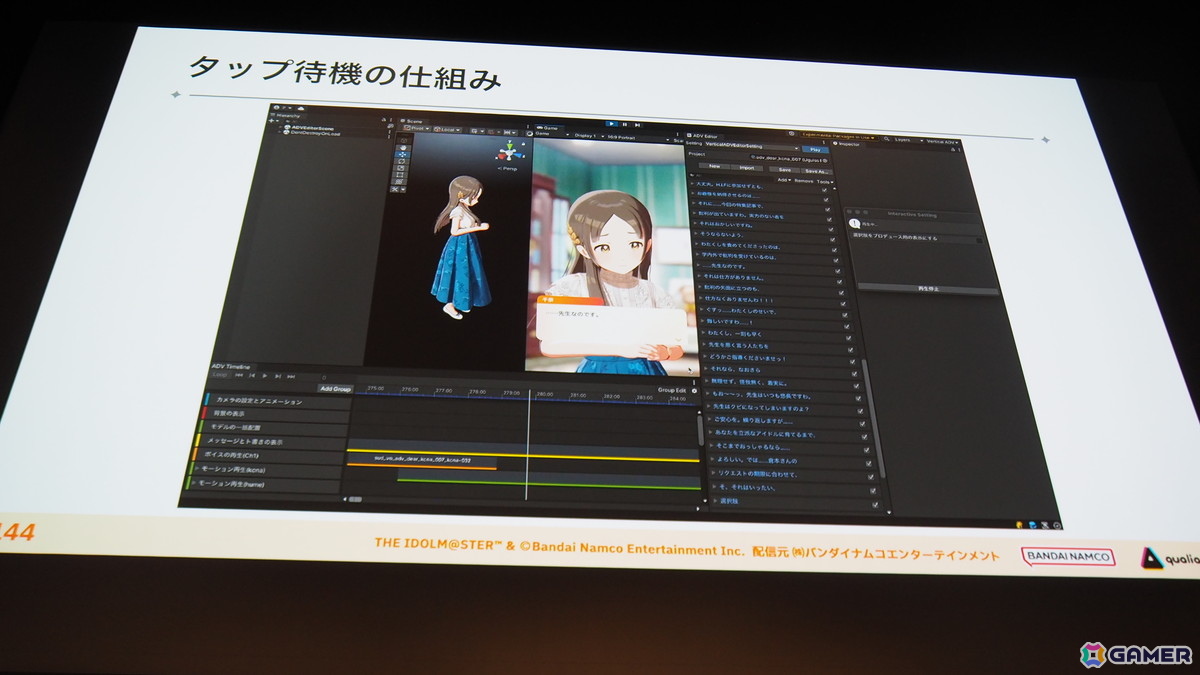Toggle the Persp projection label
This screenshot has height=675, width=1200.
click(x=508, y=168)
